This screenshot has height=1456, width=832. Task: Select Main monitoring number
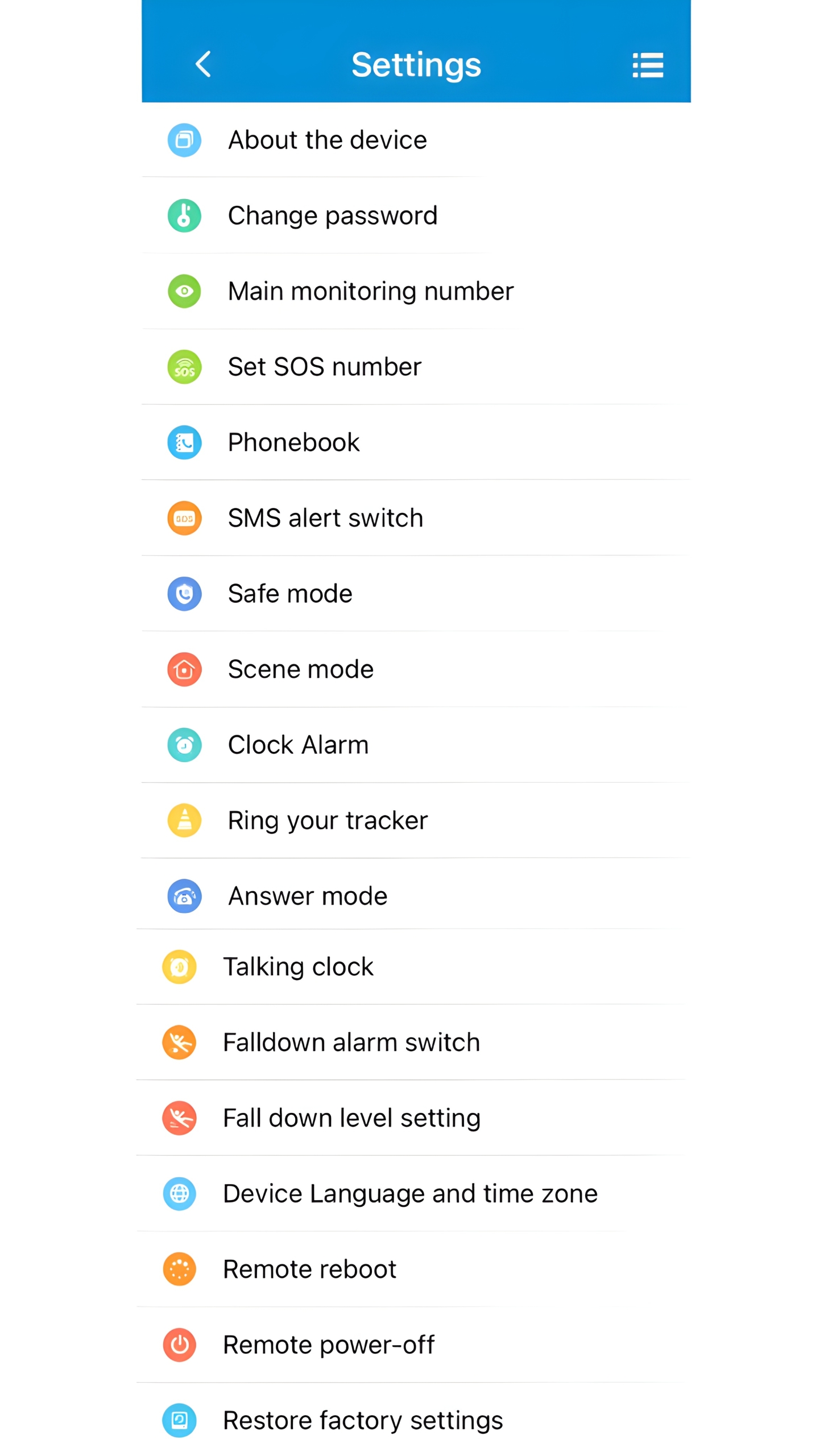(370, 291)
